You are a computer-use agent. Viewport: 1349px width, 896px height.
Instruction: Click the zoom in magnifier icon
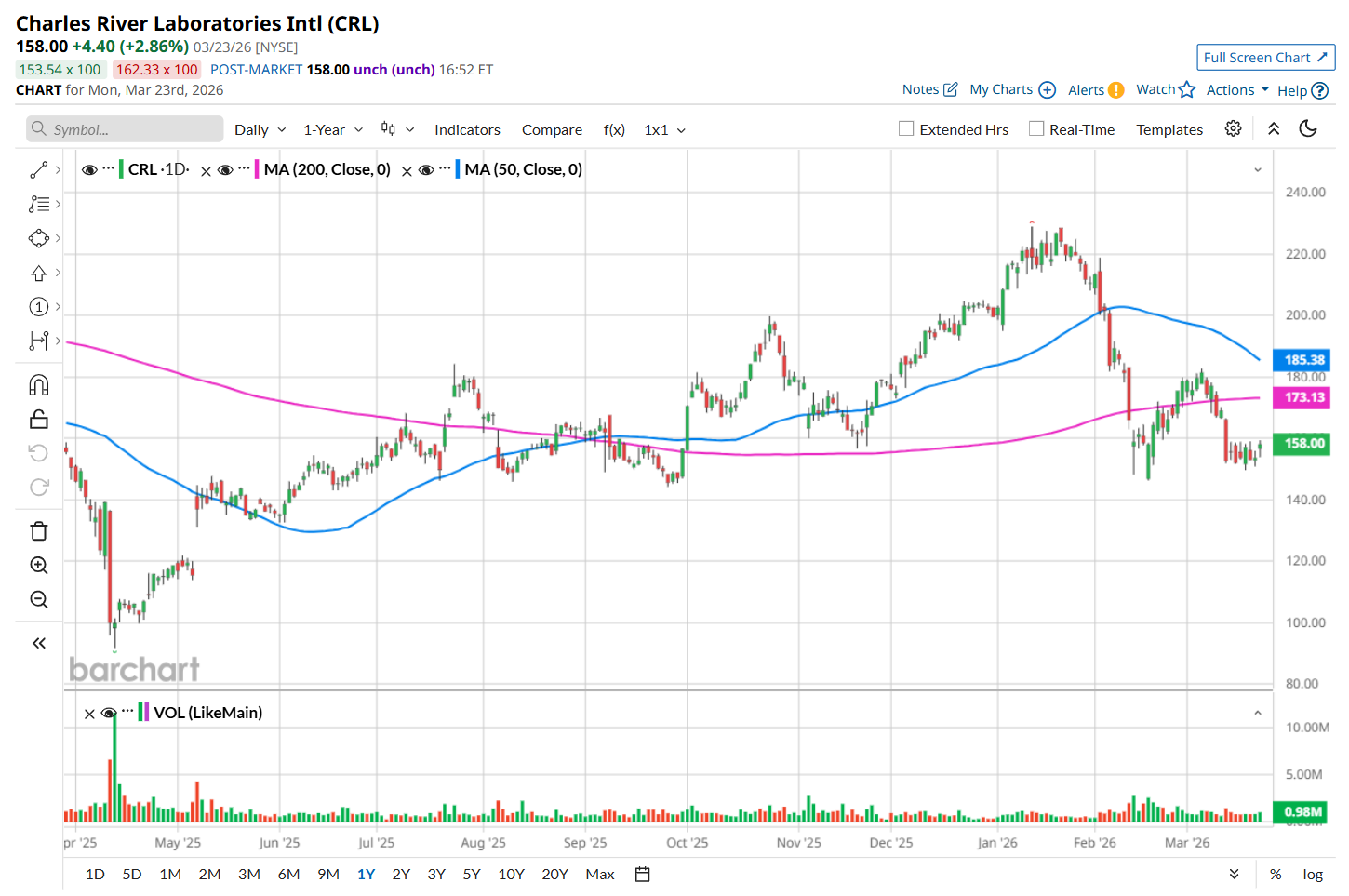[x=38, y=566]
